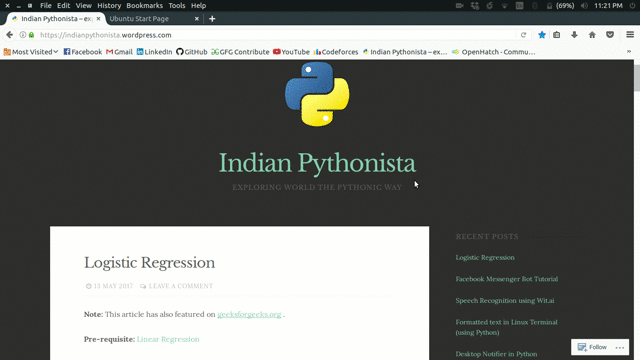Viewport: 640px width, 360px height.
Task: Go back with the browser back arrow
Action: (9, 35)
